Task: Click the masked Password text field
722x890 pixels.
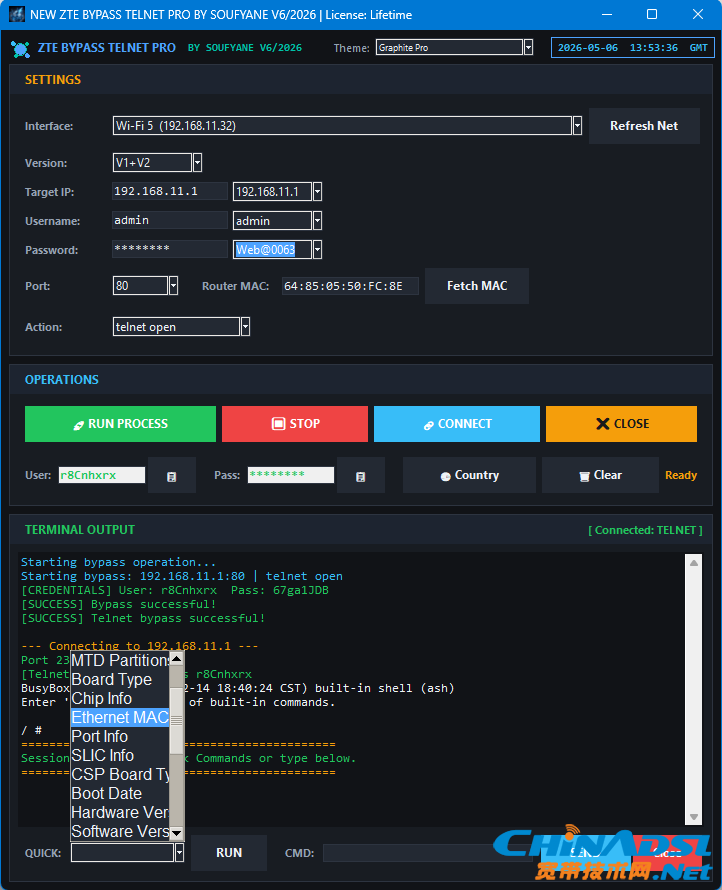Action: pos(170,249)
